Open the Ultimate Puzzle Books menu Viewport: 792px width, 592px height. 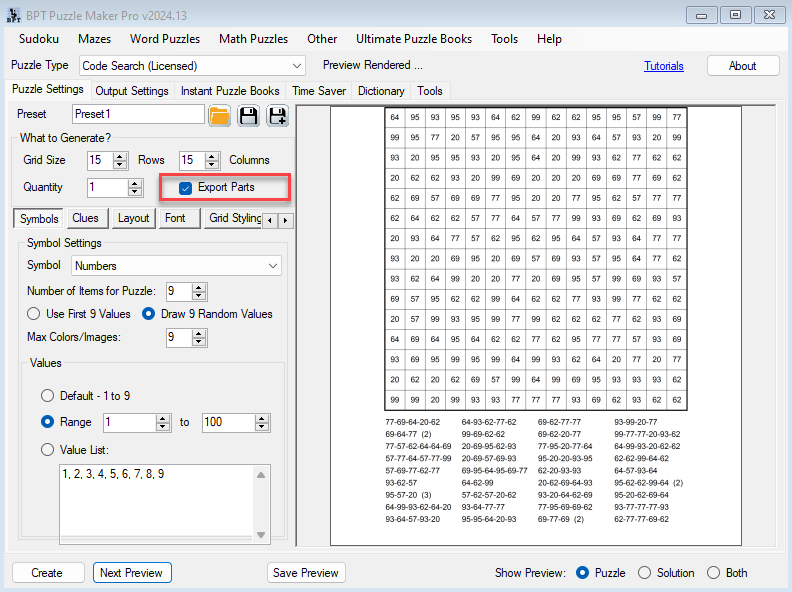click(x=414, y=39)
